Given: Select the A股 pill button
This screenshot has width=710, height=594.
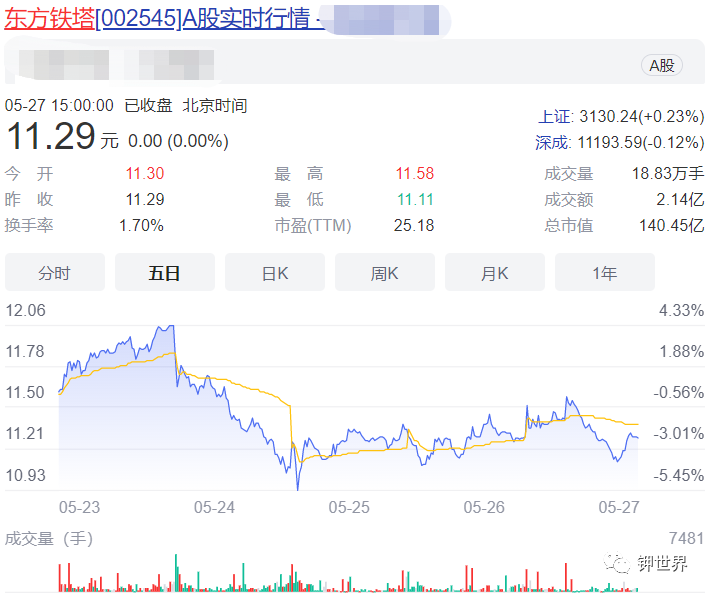Looking at the screenshot, I should coord(662,66).
